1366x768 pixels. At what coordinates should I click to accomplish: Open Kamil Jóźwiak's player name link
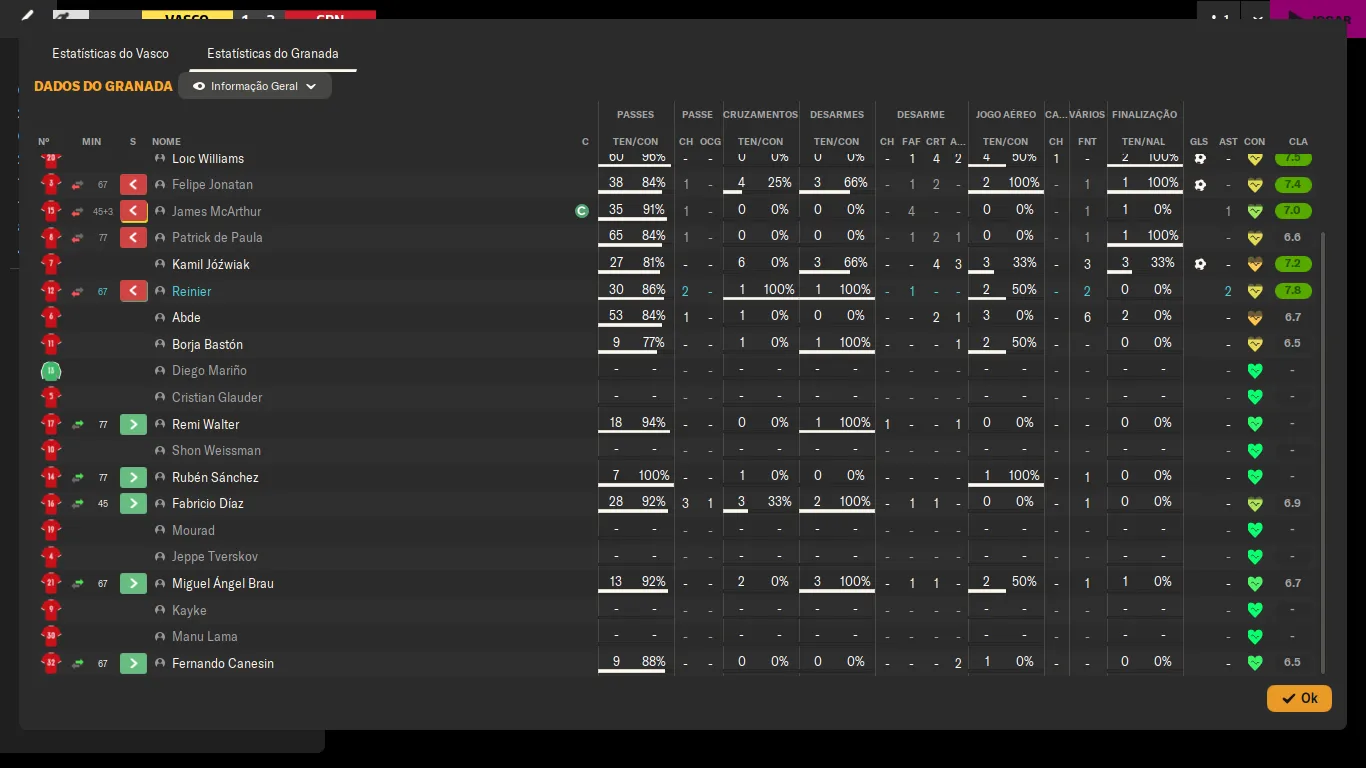coord(211,264)
